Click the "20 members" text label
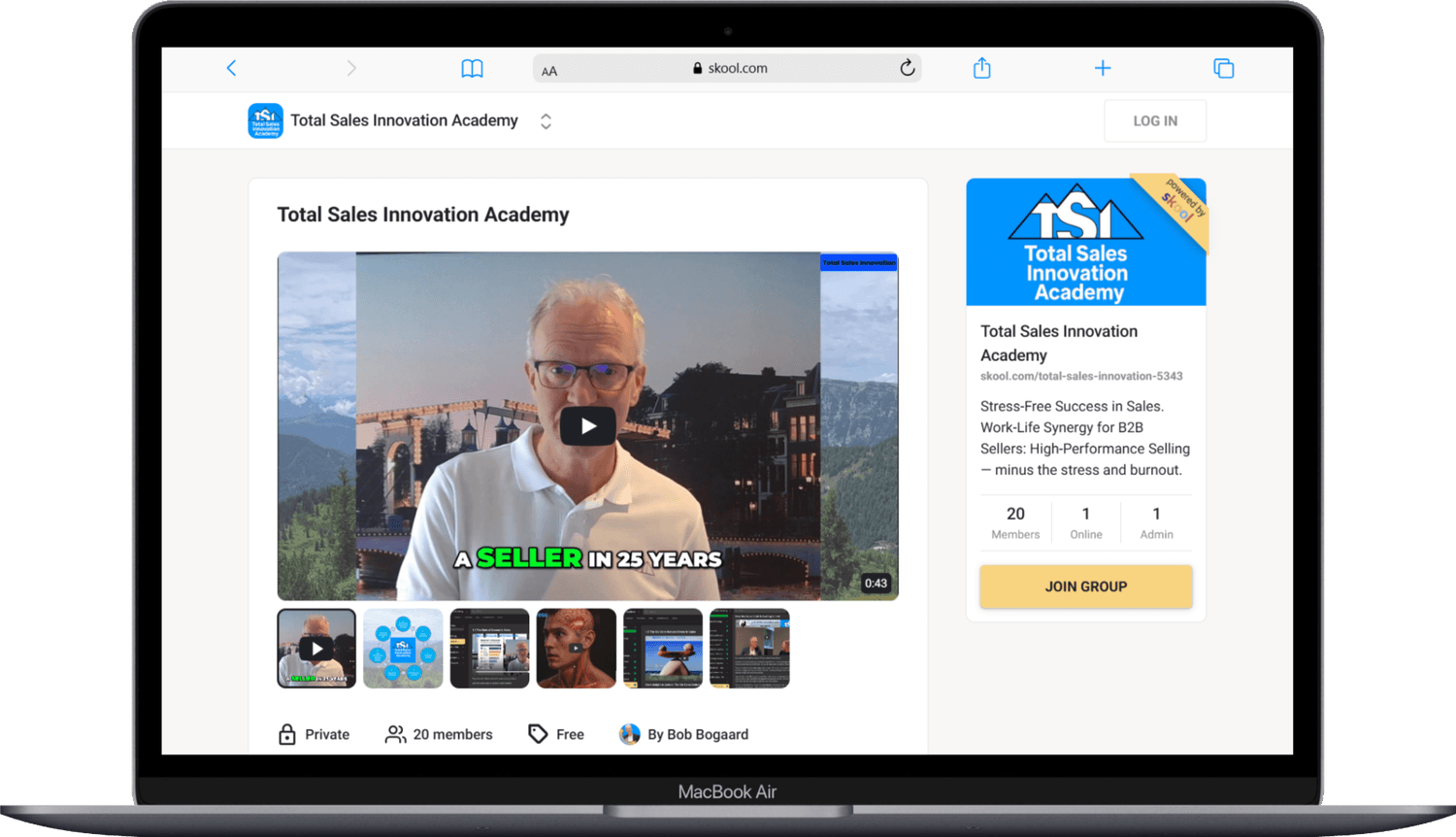This screenshot has height=837, width=1456. coord(452,734)
